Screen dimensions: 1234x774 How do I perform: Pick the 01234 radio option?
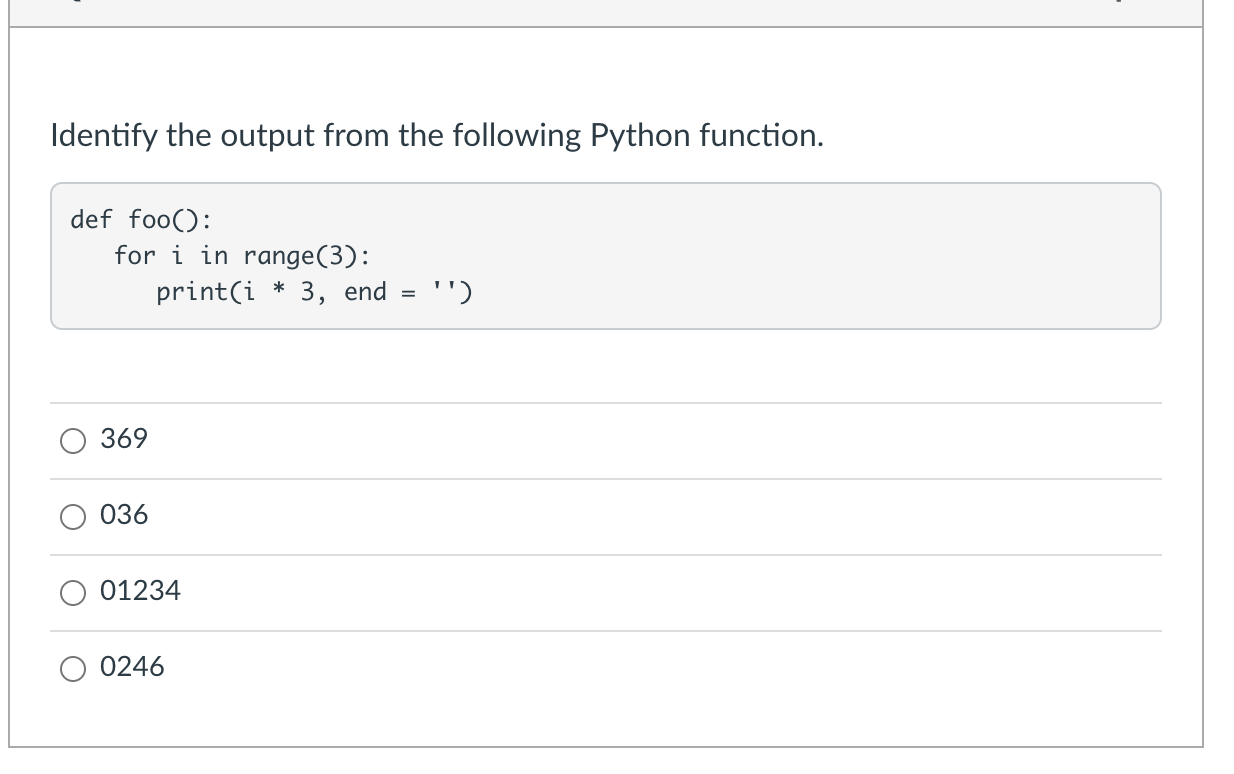pyautogui.click(x=73, y=593)
